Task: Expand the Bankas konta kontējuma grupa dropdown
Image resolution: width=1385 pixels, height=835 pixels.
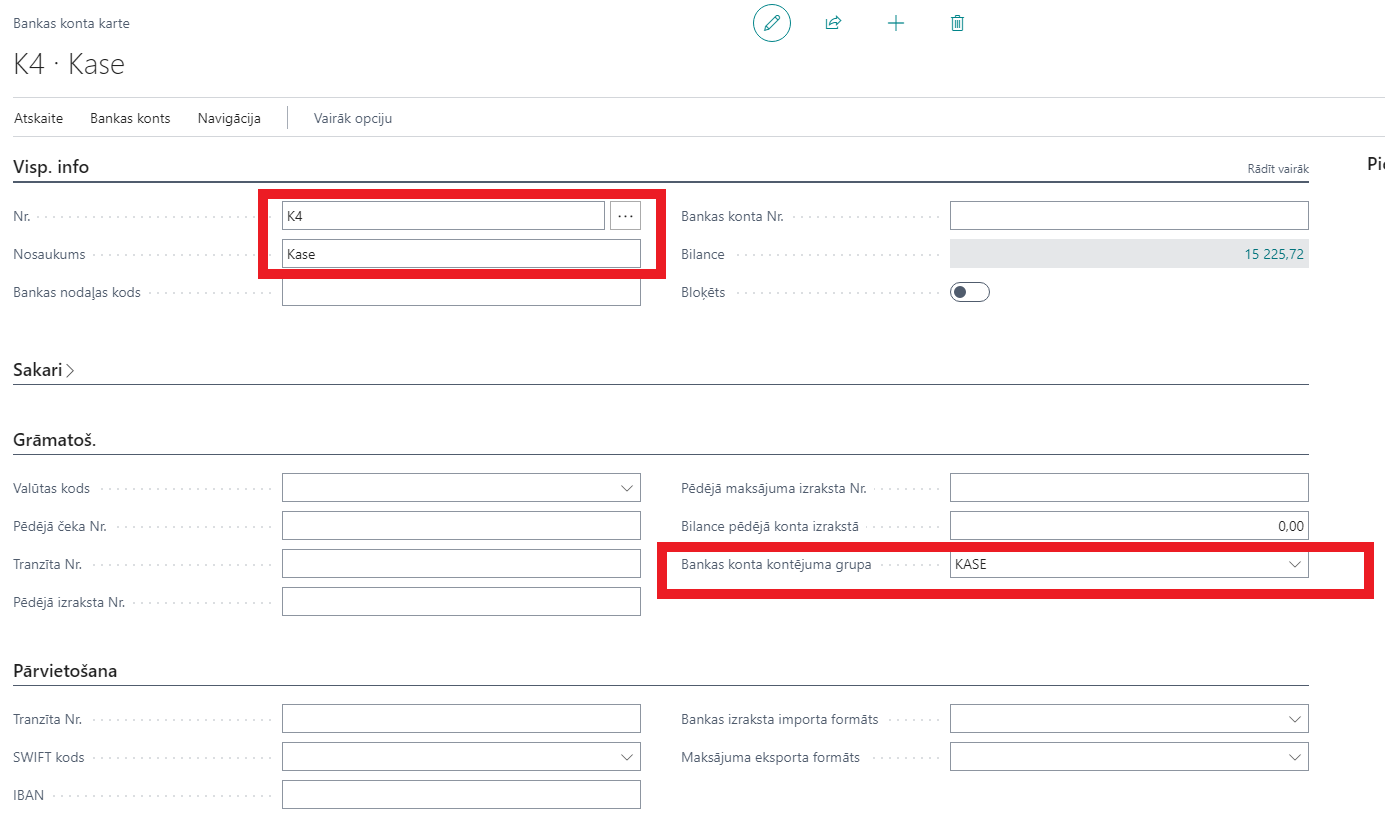Action: coord(1295,564)
